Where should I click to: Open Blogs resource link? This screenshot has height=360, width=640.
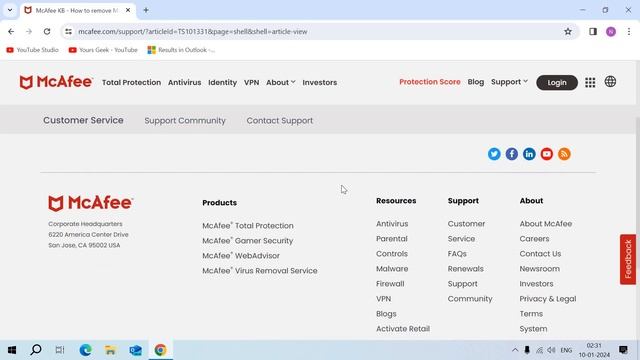(386, 314)
